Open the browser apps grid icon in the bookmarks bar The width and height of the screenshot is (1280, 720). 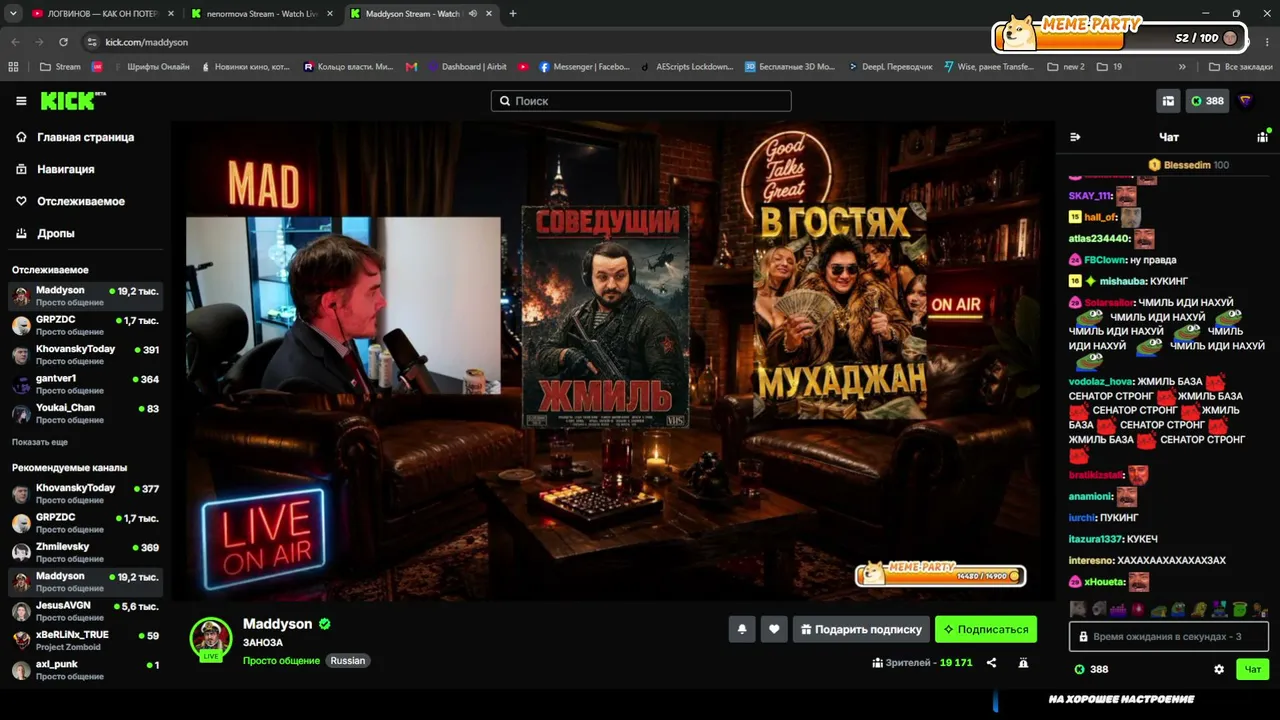click(x=13, y=67)
